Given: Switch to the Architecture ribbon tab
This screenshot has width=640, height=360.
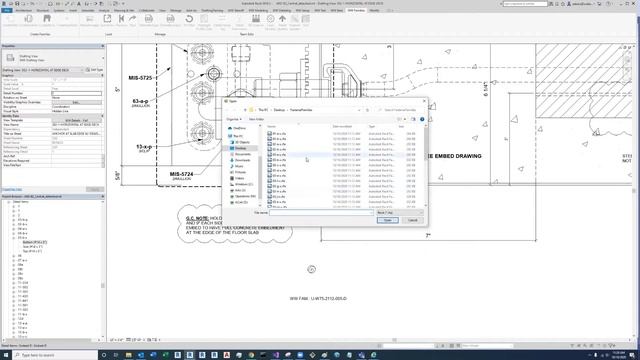Looking at the screenshot, I should pyautogui.click(x=24, y=10).
